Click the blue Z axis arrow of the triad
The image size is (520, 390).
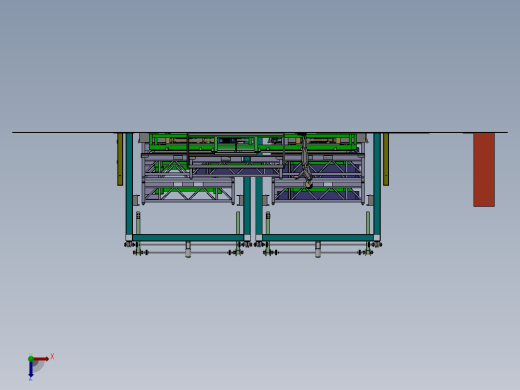click(31, 369)
